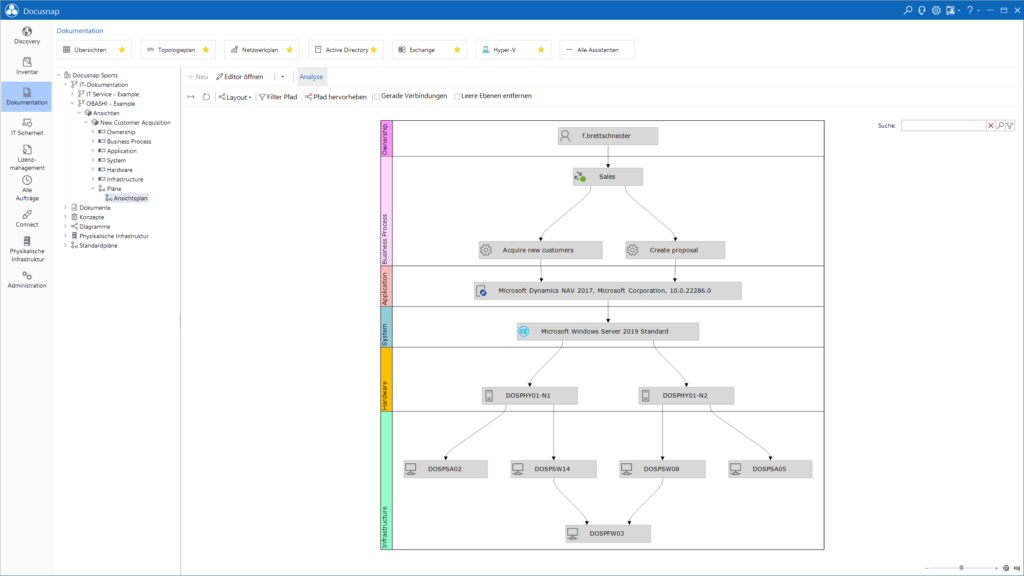Open Alle Assistenten
Viewport: 1024px width, 576px height.
coord(598,48)
